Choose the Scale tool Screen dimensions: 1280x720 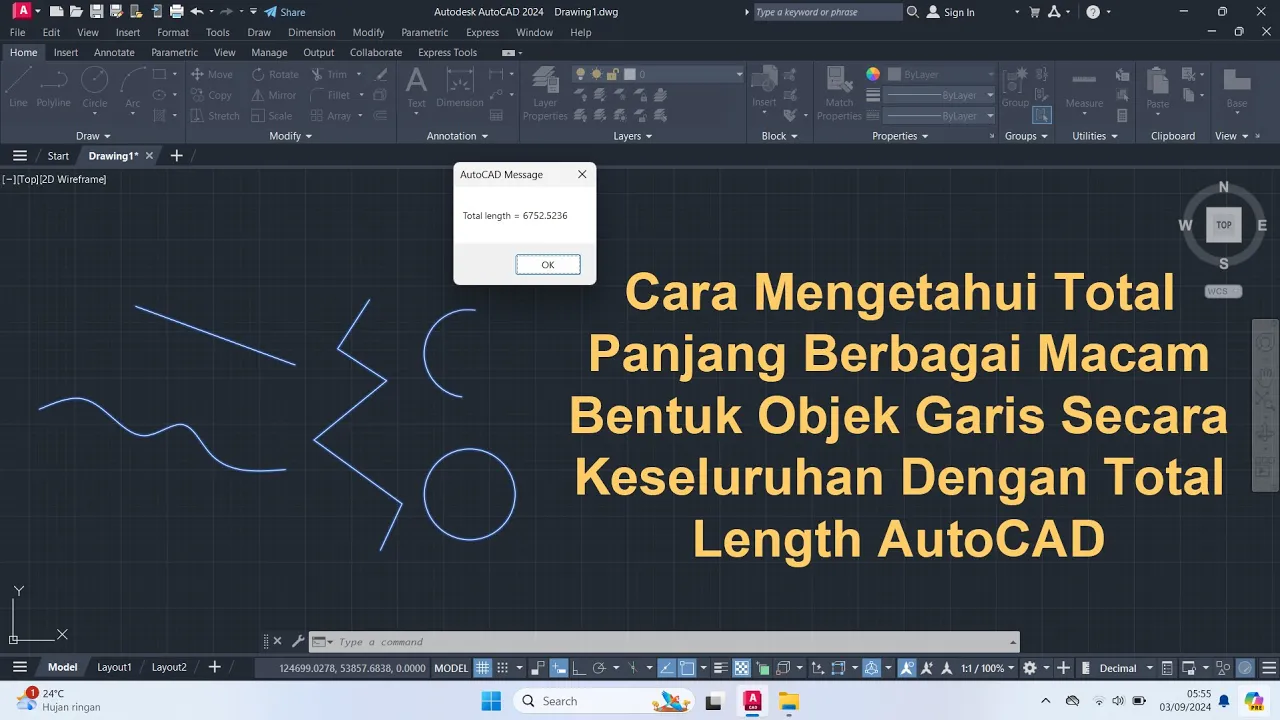tap(271, 116)
